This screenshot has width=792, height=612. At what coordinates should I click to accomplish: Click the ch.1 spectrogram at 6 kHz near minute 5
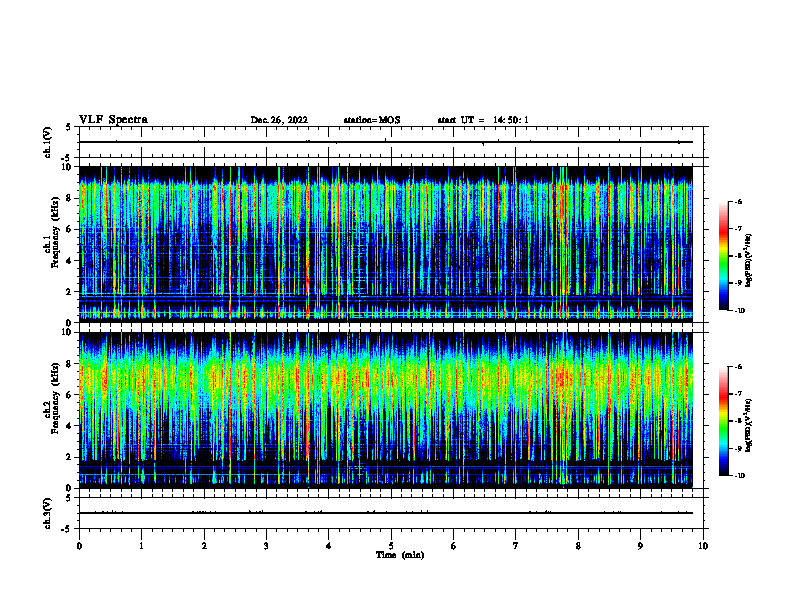(391, 229)
